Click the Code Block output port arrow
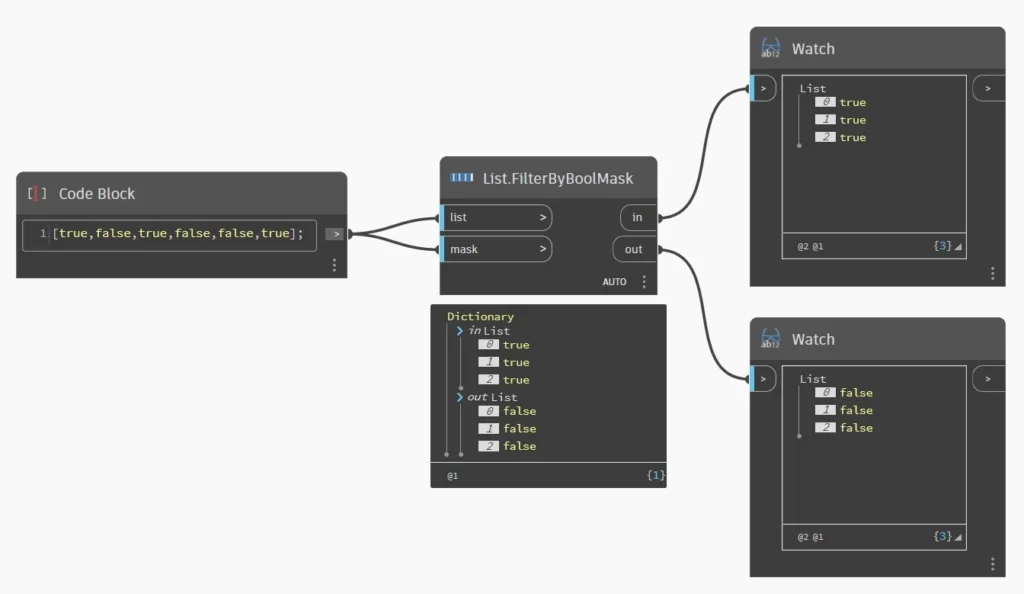The height and width of the screenshot is (594, 1024). coord(335,234)
